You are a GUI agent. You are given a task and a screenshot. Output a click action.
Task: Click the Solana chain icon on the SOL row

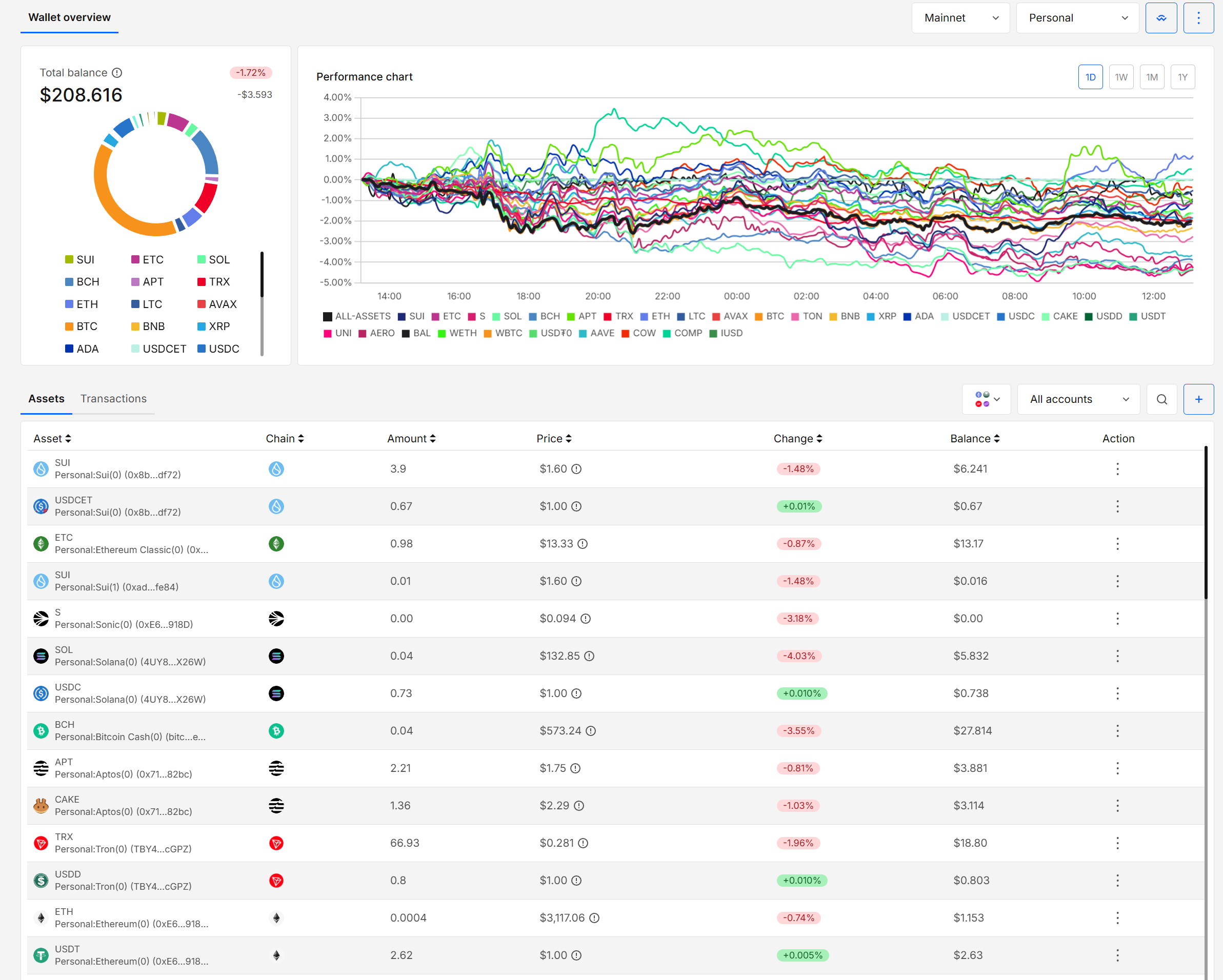pyautogui.click(x=276, y=656)
